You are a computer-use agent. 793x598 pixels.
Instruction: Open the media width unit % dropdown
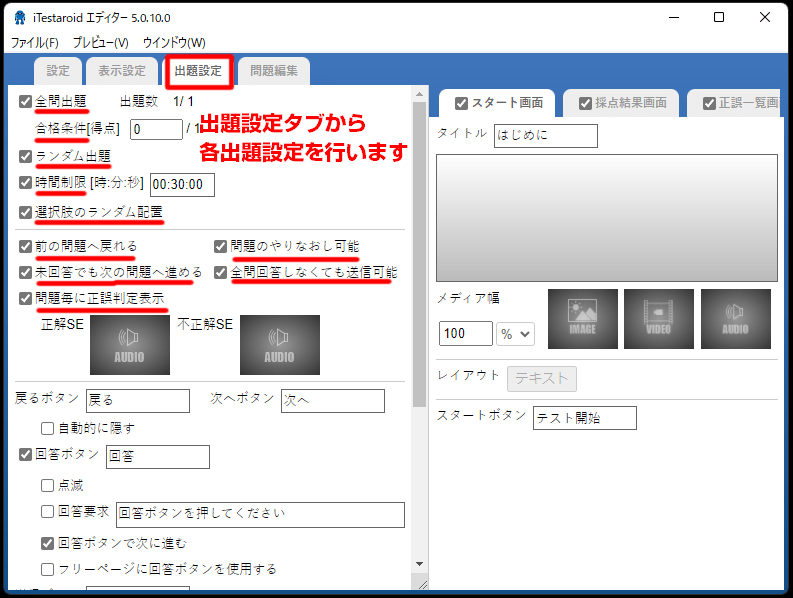pos(515,334)
